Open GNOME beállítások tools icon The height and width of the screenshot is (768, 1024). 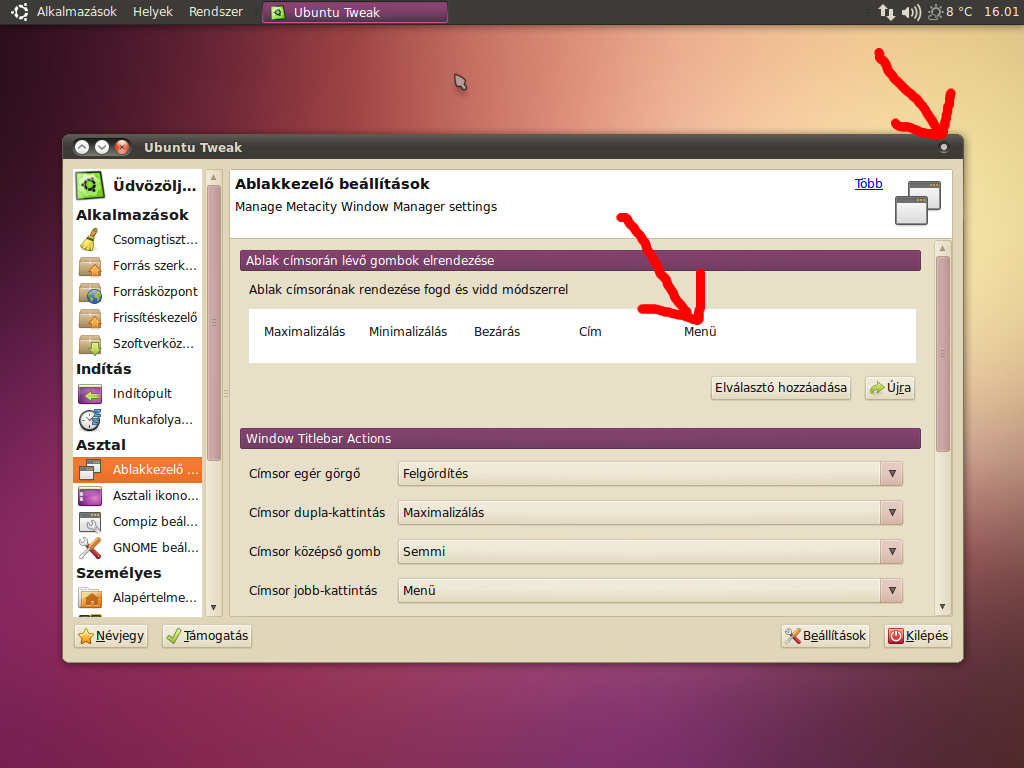[x=90, y=548]
